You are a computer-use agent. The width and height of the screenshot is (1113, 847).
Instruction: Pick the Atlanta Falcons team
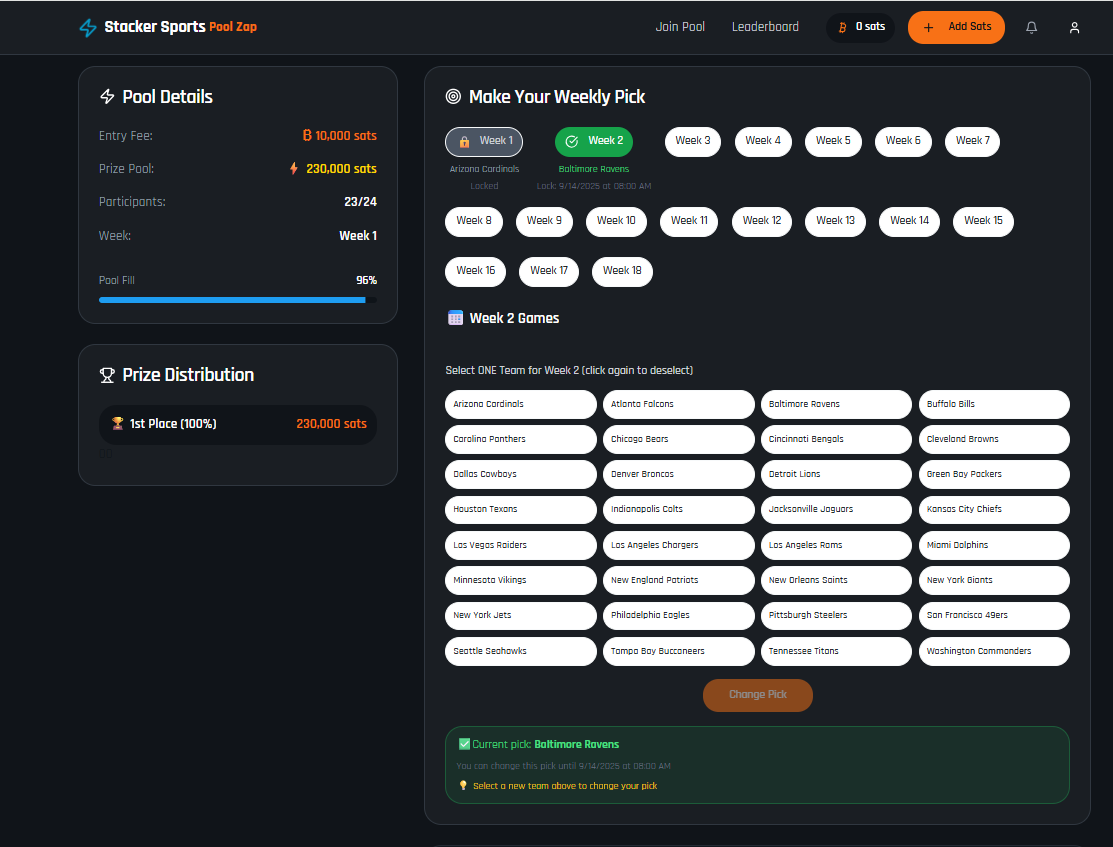pos(678,404)
